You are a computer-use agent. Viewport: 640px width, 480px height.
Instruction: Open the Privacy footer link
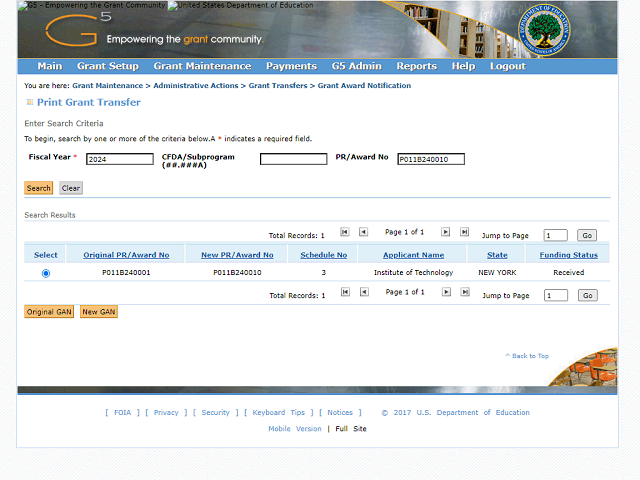[166, 413]
